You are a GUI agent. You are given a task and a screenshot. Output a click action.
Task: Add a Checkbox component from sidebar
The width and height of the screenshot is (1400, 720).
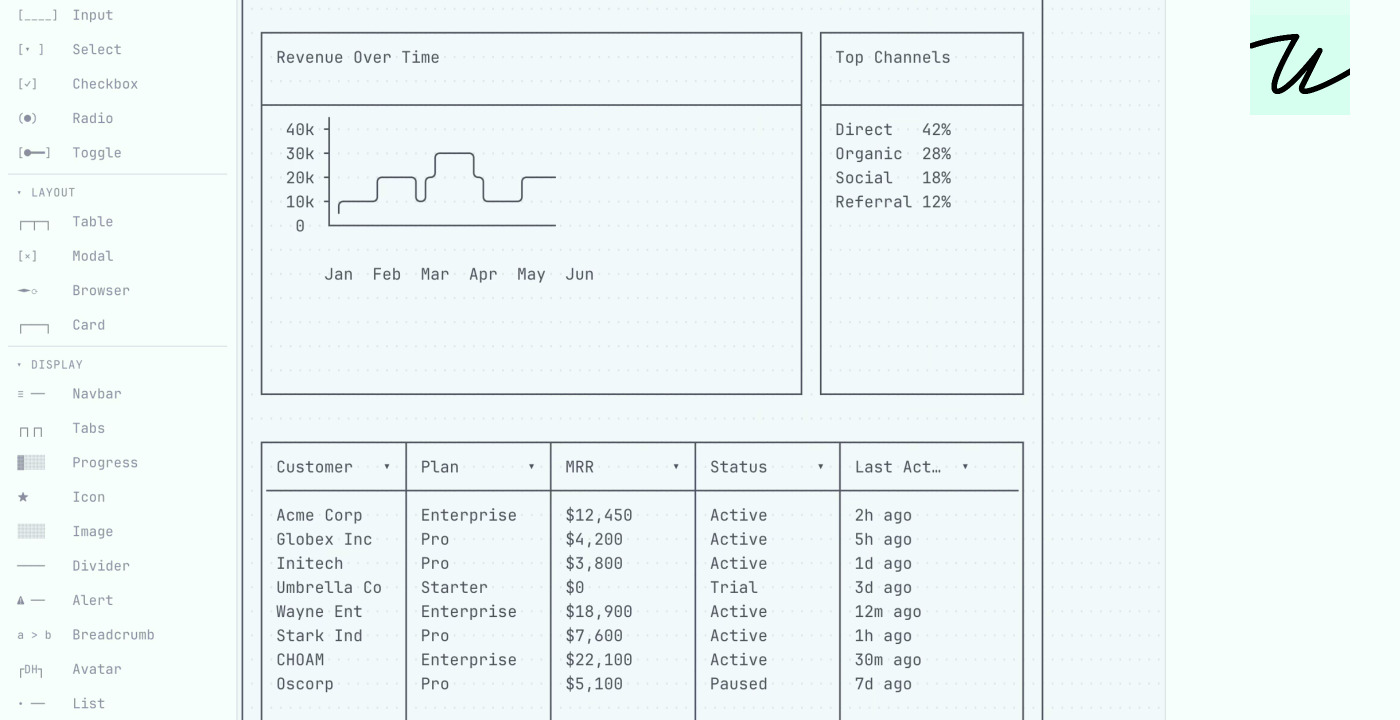pyautogui.click(x=28, y=84)
